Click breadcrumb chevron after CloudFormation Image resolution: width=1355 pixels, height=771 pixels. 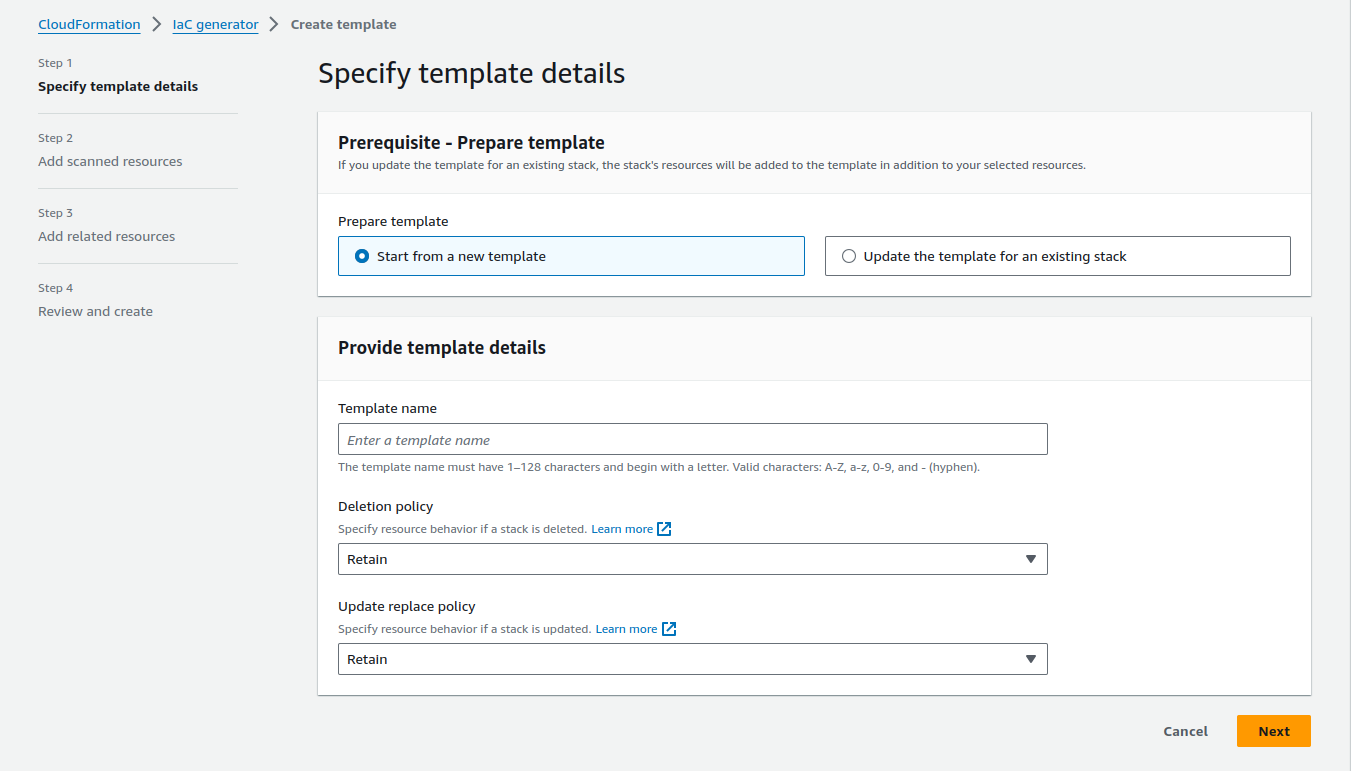[x=157, y=24]
